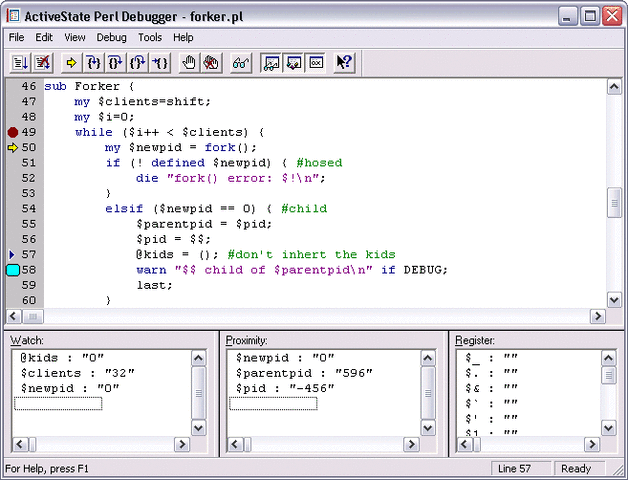Click the Register pane scroll down arrow
628x480 pixels.
click(x=608, y=428)
